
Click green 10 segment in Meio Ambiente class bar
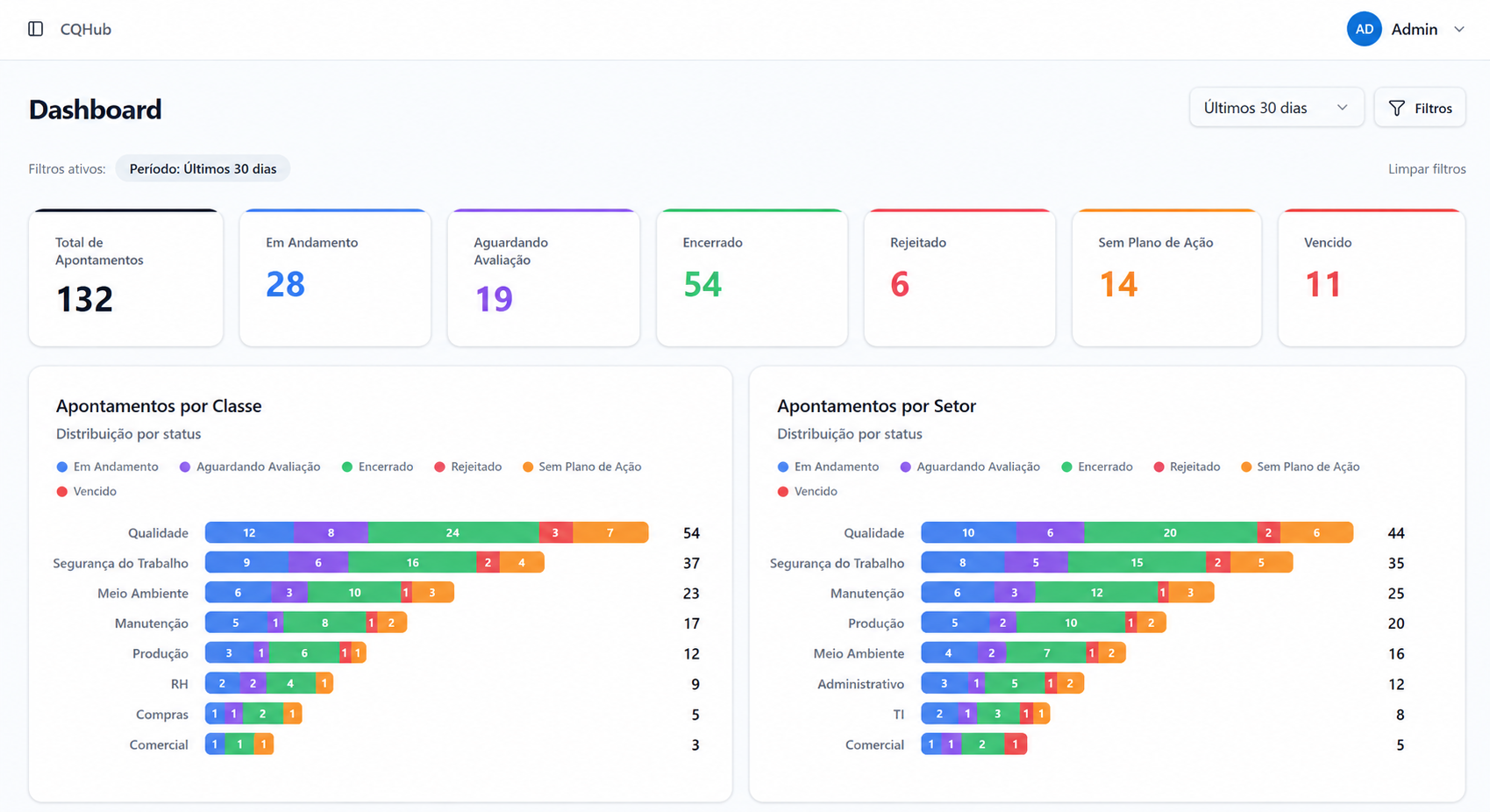(x=354, y=593)
